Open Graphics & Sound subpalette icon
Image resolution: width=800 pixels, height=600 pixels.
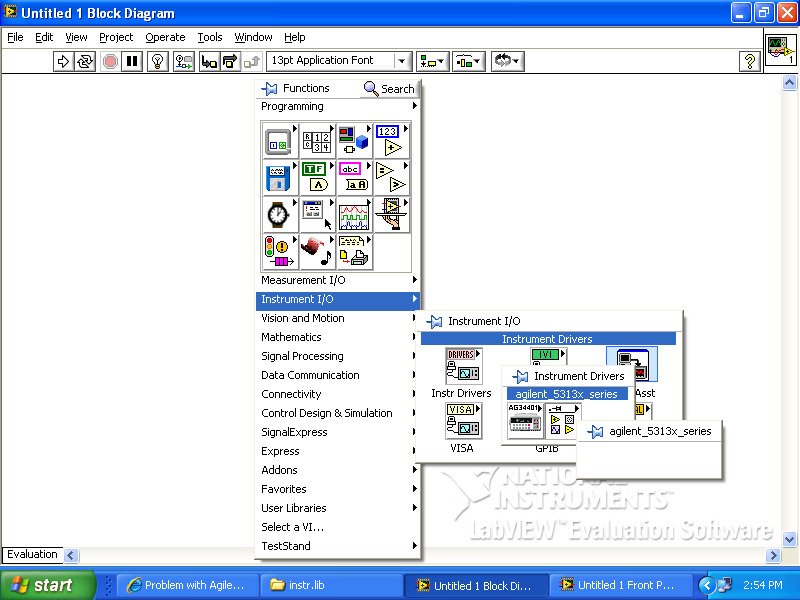[316, 252]
